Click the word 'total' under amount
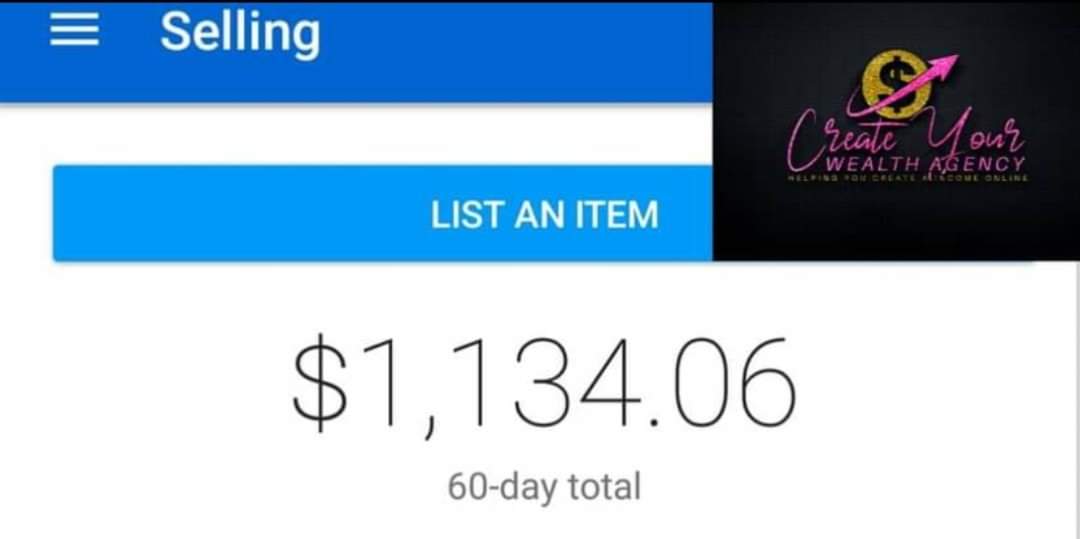 pyautogui.click(x=605, y=487)
